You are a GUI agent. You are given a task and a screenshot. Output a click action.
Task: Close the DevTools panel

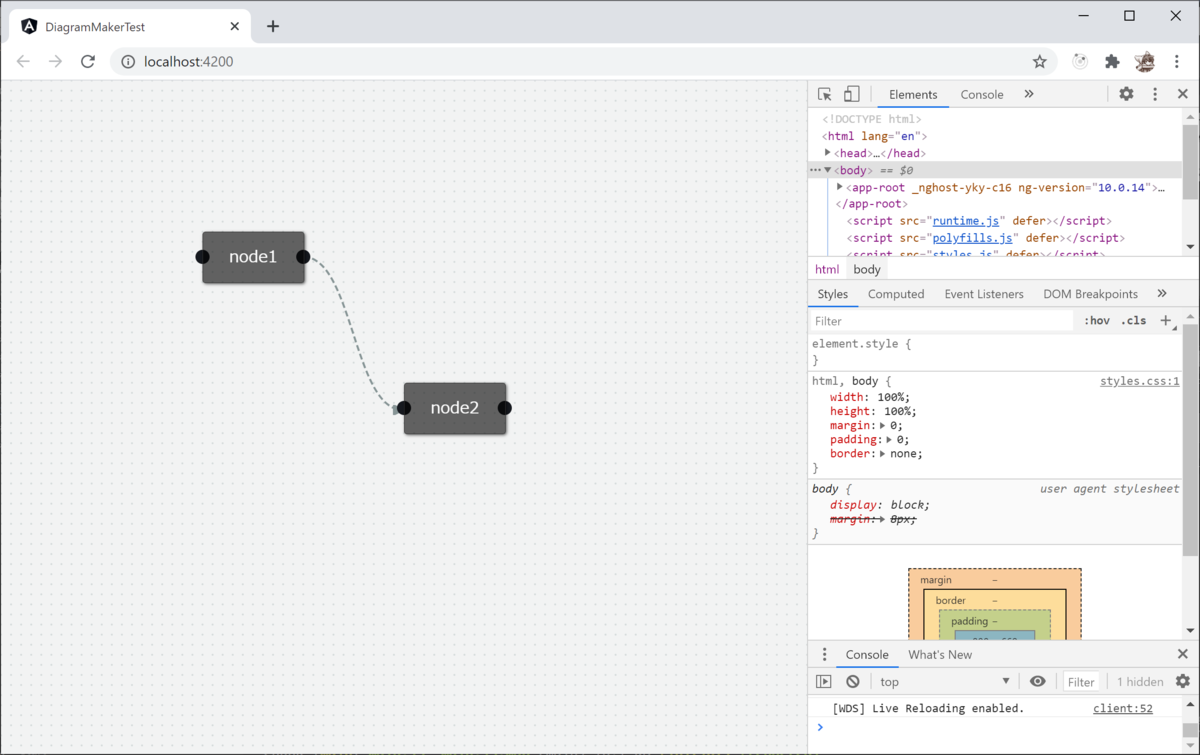point(1183,94)
